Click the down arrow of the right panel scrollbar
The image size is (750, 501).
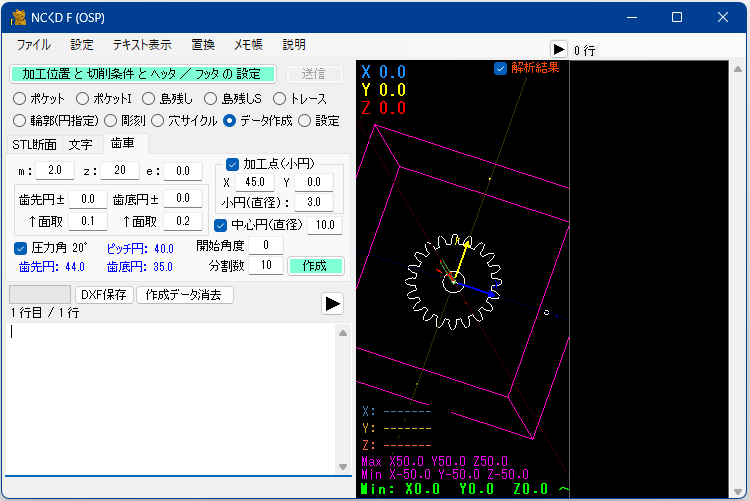[738, 492]
